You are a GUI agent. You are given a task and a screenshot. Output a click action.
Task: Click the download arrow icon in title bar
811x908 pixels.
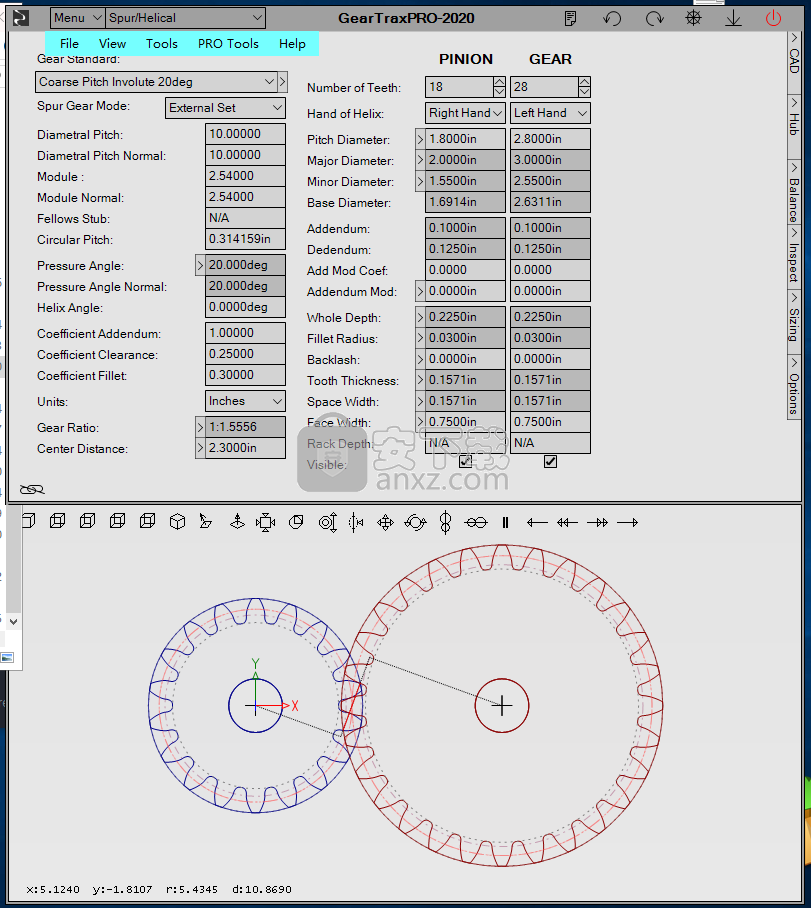733,19
